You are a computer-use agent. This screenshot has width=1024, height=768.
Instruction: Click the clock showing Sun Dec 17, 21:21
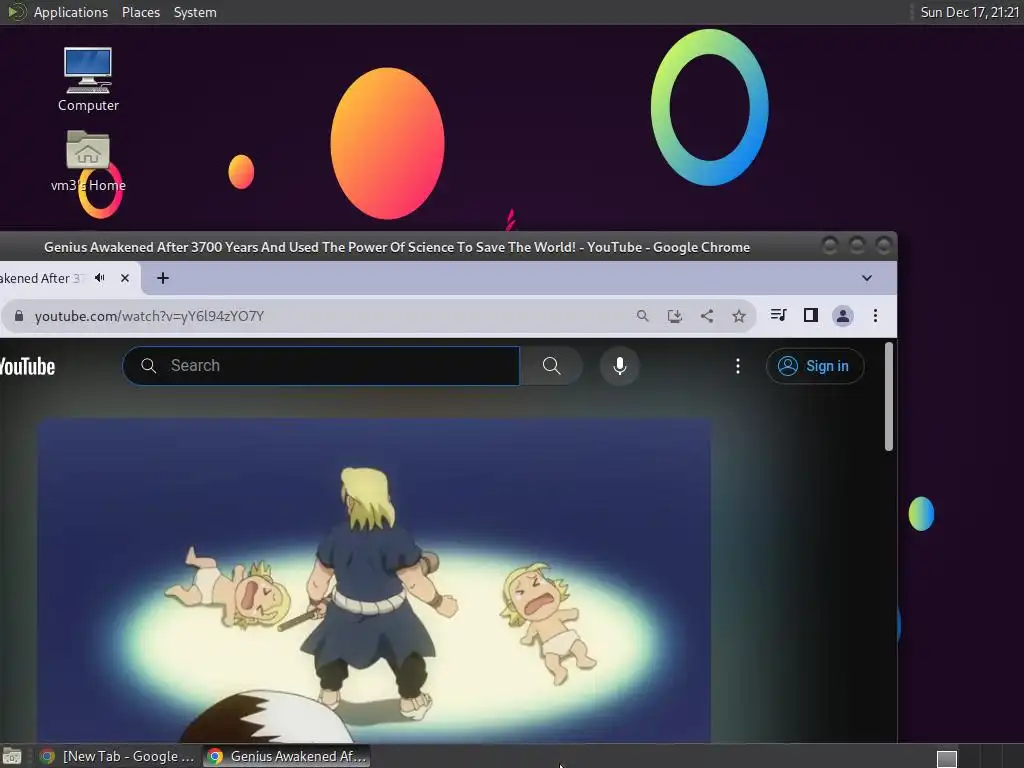[969, 12]
